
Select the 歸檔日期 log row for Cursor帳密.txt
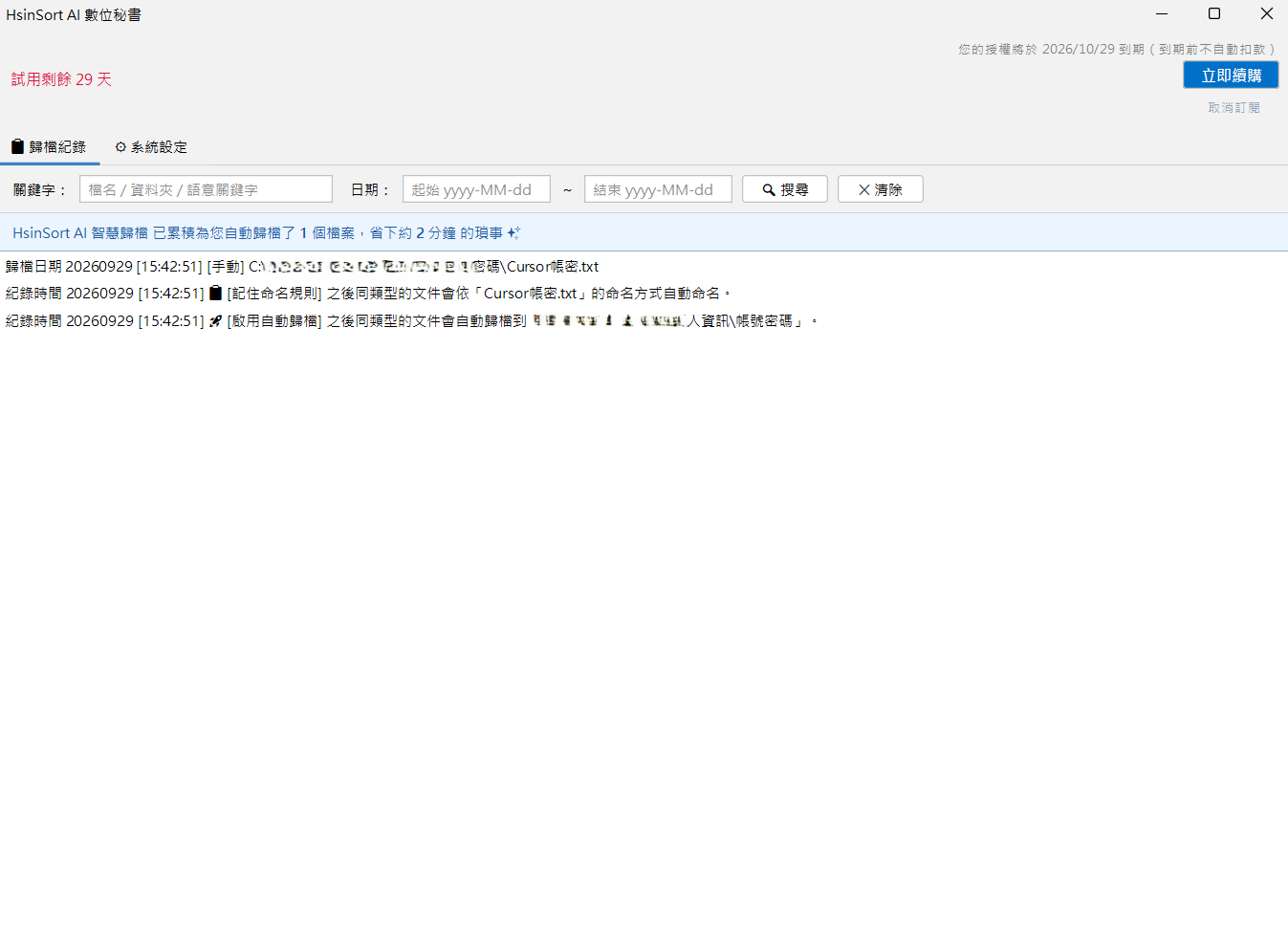(302, 267)
